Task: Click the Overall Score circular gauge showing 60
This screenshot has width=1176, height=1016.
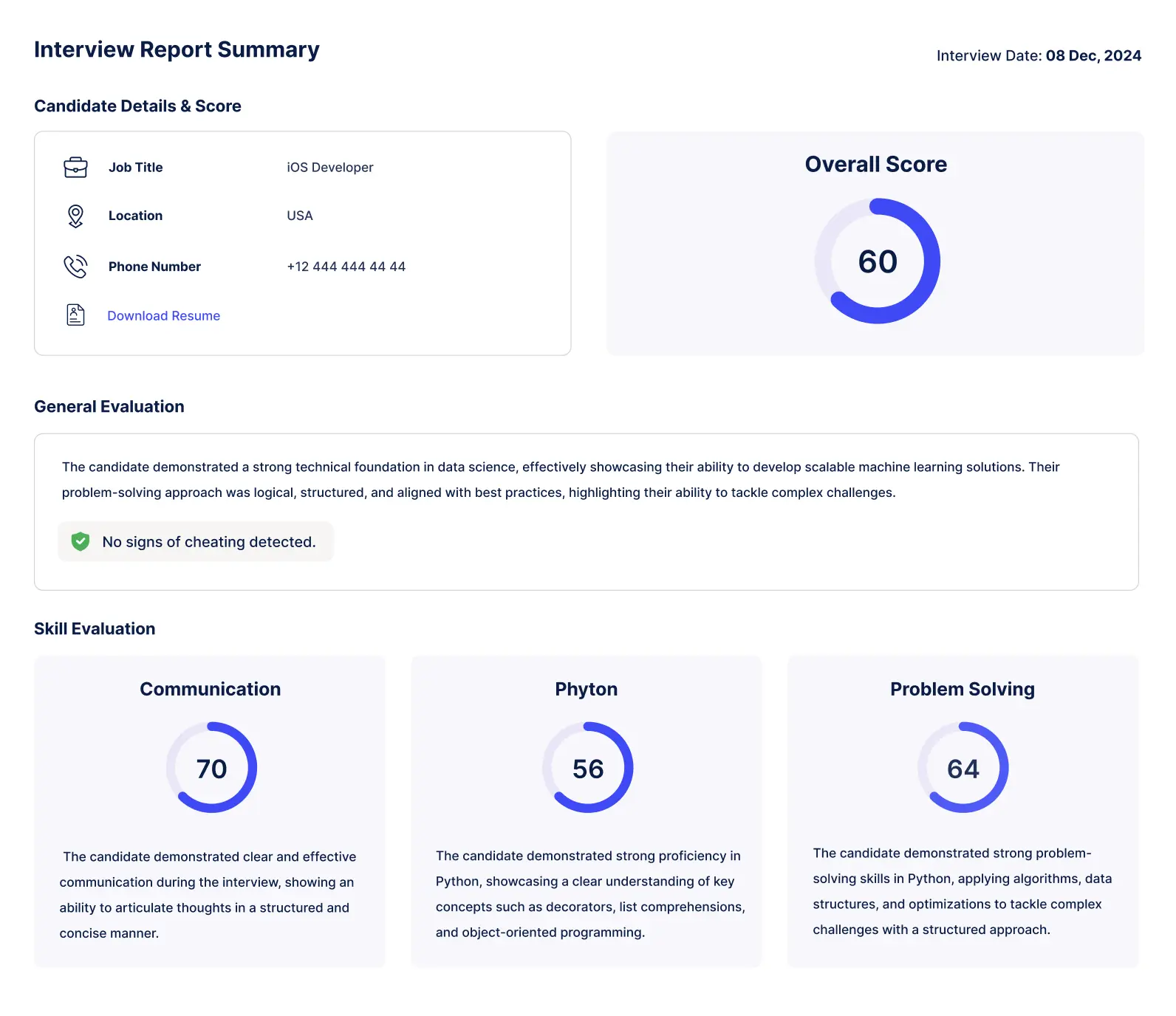Action: (x=877, y=261)
